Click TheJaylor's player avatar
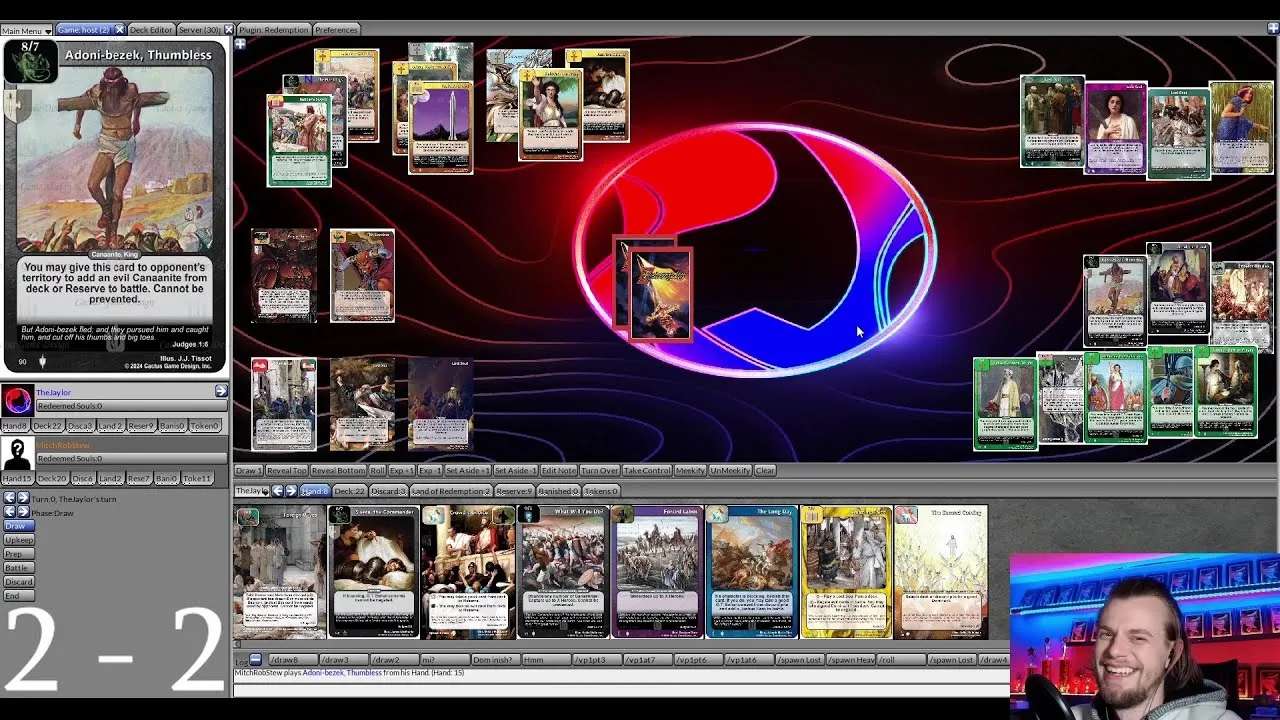 tap(17, 400)
